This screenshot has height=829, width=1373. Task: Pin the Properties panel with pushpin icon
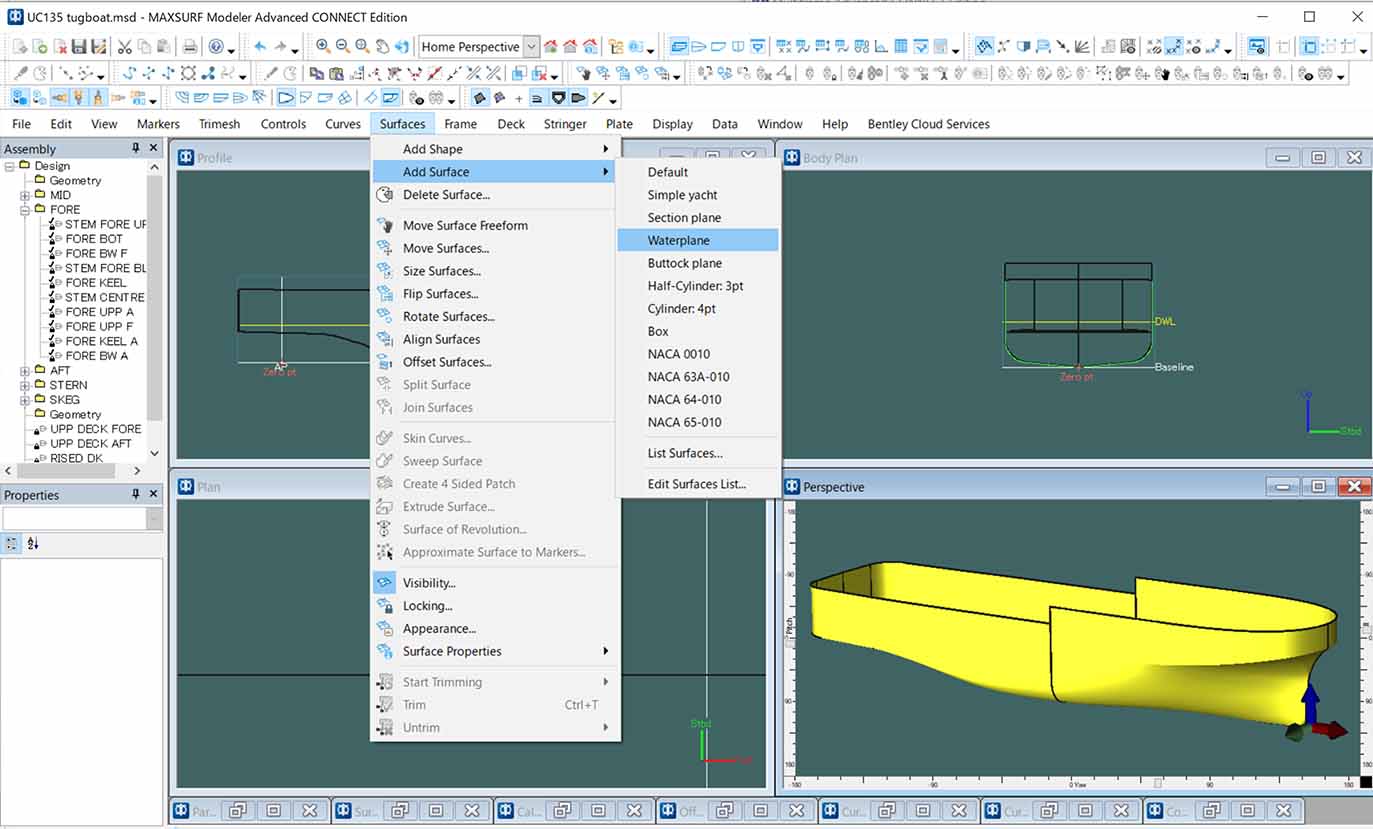coord(136,494)
